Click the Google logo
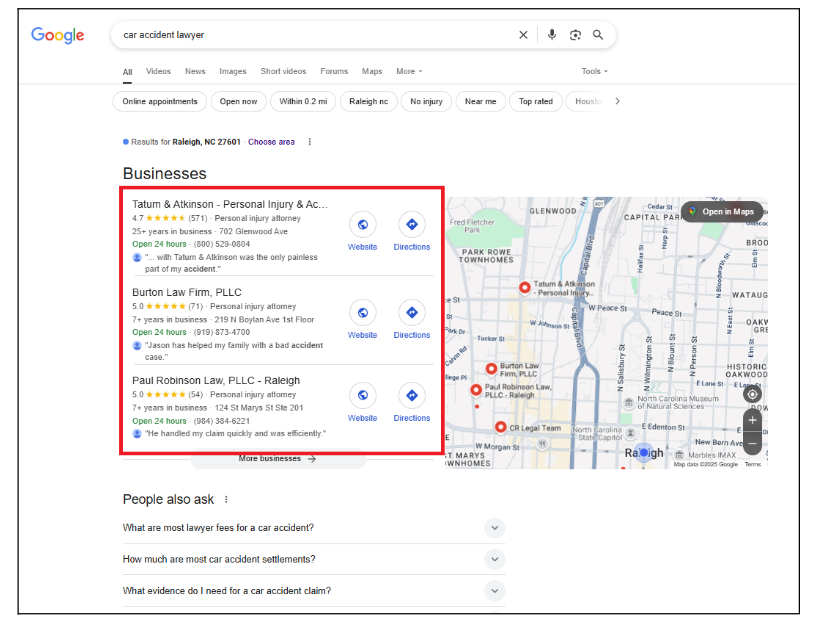Image resolution: width=819 pixels, height=622 pixels. pyautogui.click(x=57, y=35)
